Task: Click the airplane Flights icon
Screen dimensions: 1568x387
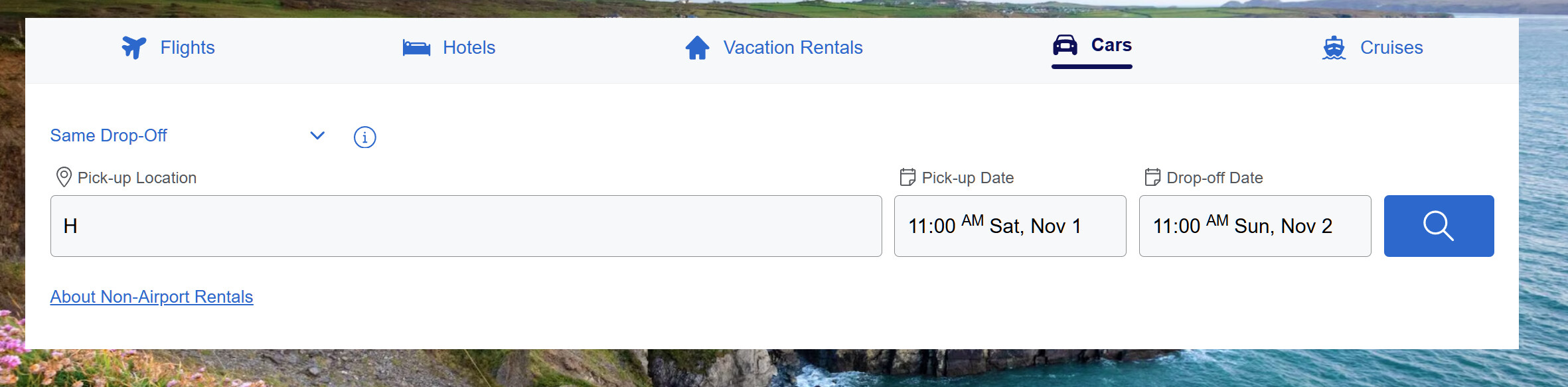Action: [133, 48]
